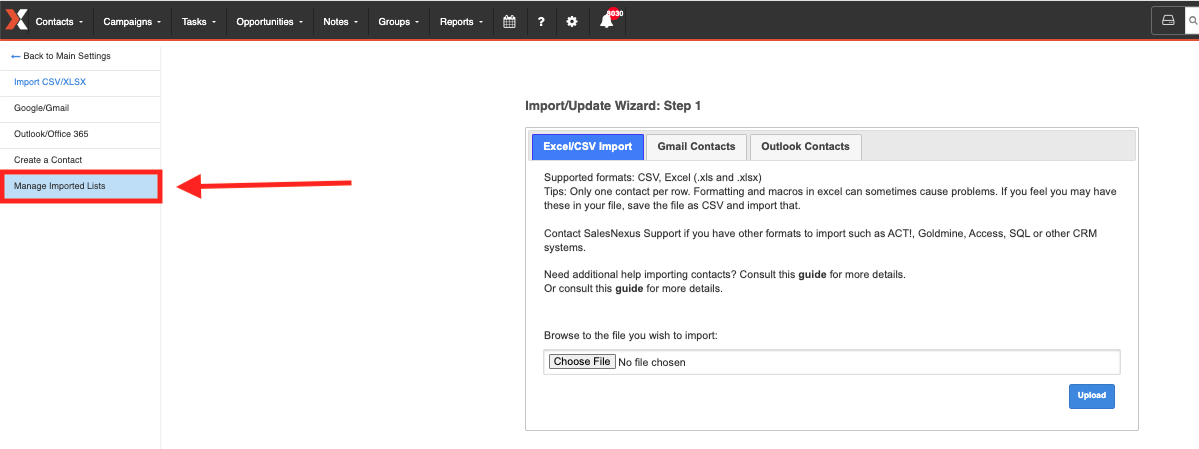Screen dimensions: 1199x449
Task: Expand the Groups dropdown menu
Action: [x=399, y=21]
